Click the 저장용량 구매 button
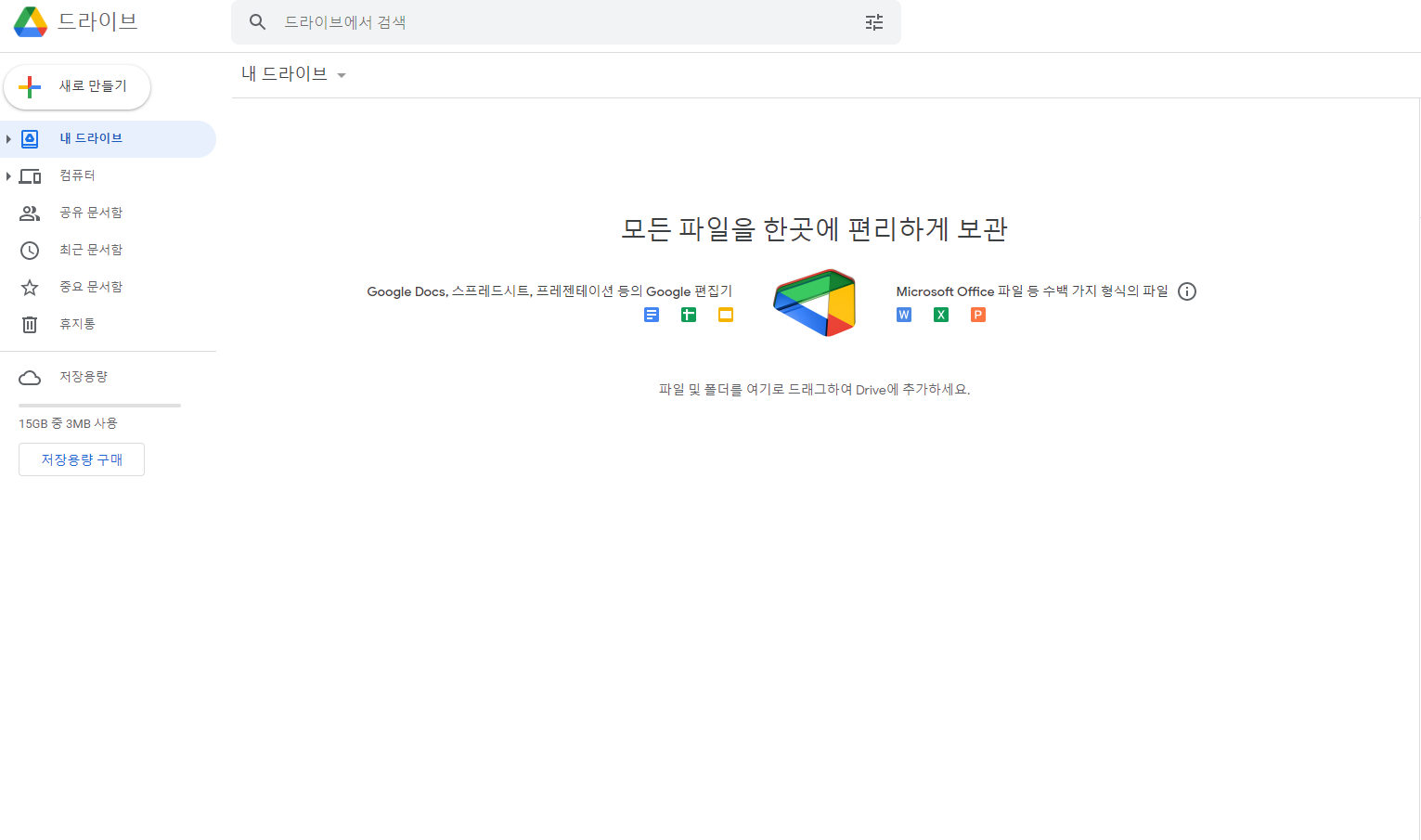The height and width of the screenshot is (840, 1421). pos(82,459)
